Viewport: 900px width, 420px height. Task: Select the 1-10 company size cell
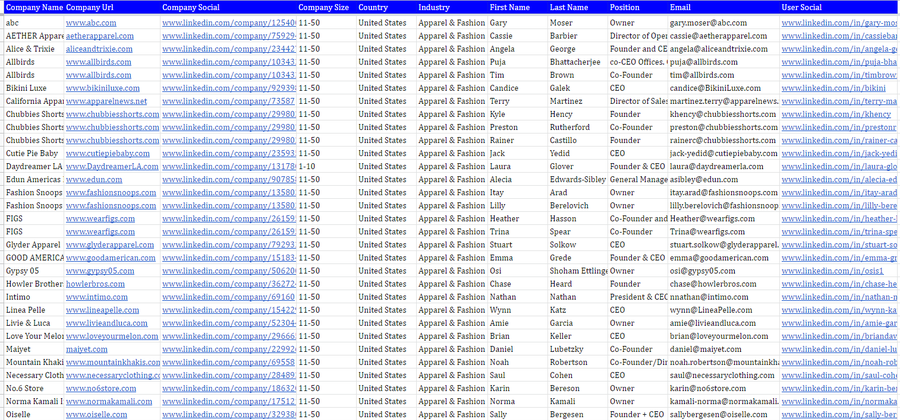tap(326, 166)
